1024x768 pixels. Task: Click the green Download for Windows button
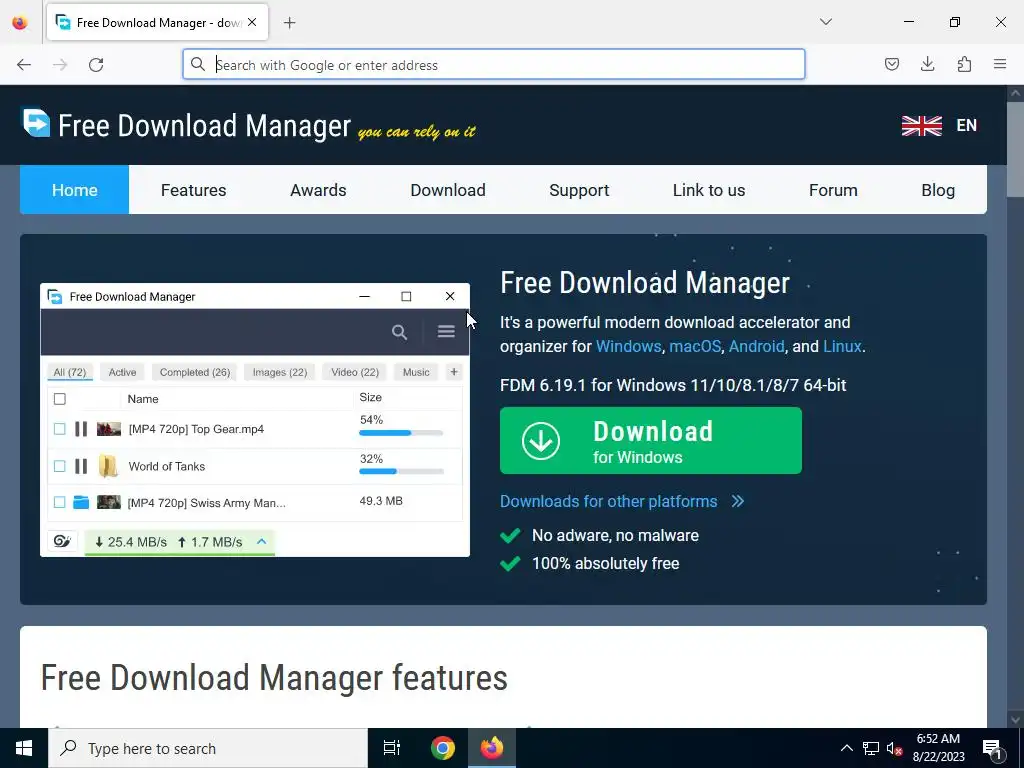[x=650, y=441]
